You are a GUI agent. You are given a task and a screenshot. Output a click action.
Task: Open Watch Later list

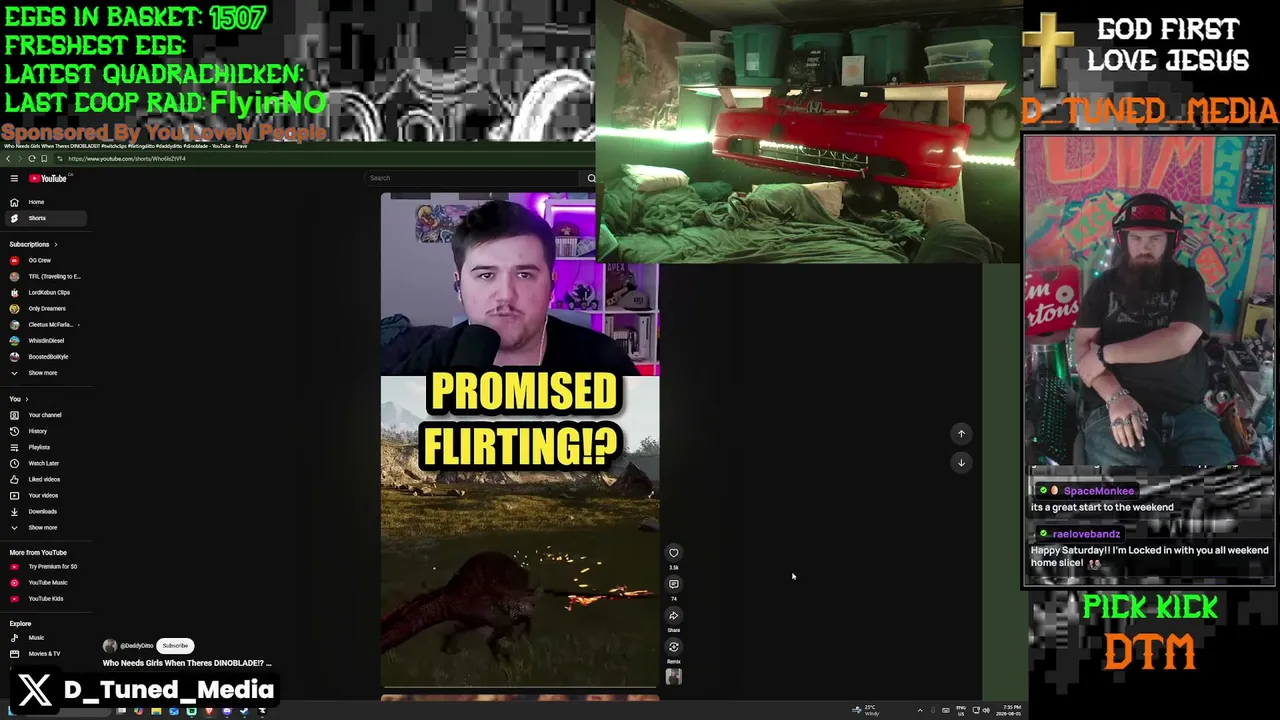pos(45,463)
